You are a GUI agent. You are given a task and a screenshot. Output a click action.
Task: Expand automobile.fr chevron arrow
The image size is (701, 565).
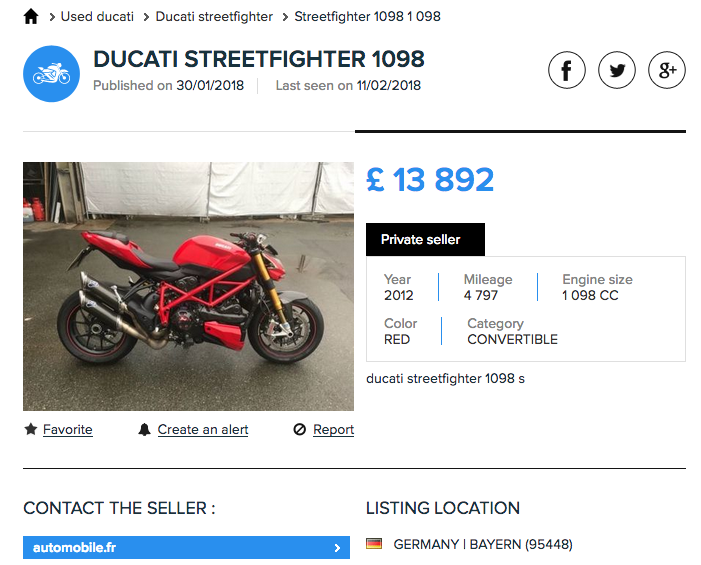[337, 548]
